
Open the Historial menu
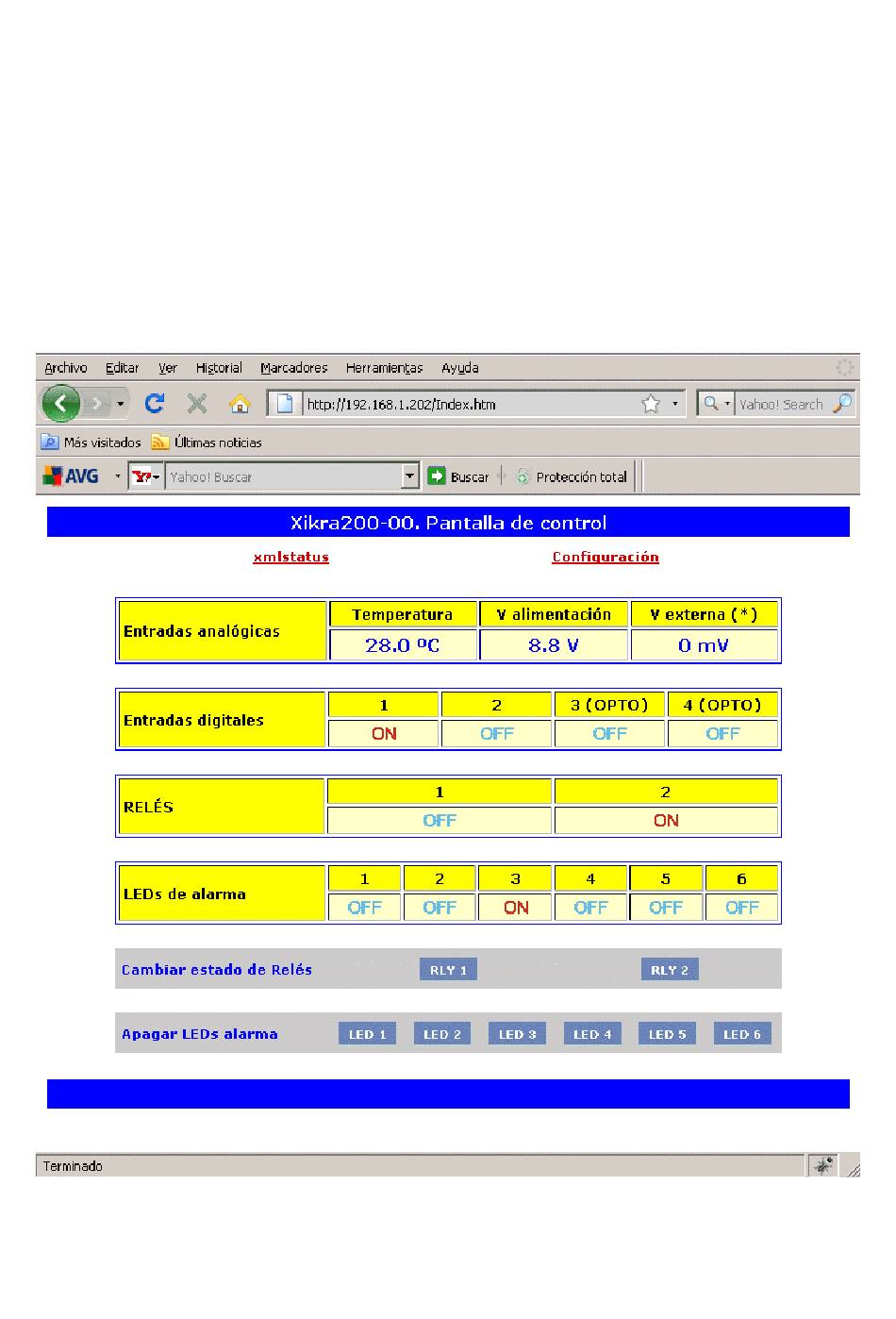pyautogui.click(x=219, y=368)
